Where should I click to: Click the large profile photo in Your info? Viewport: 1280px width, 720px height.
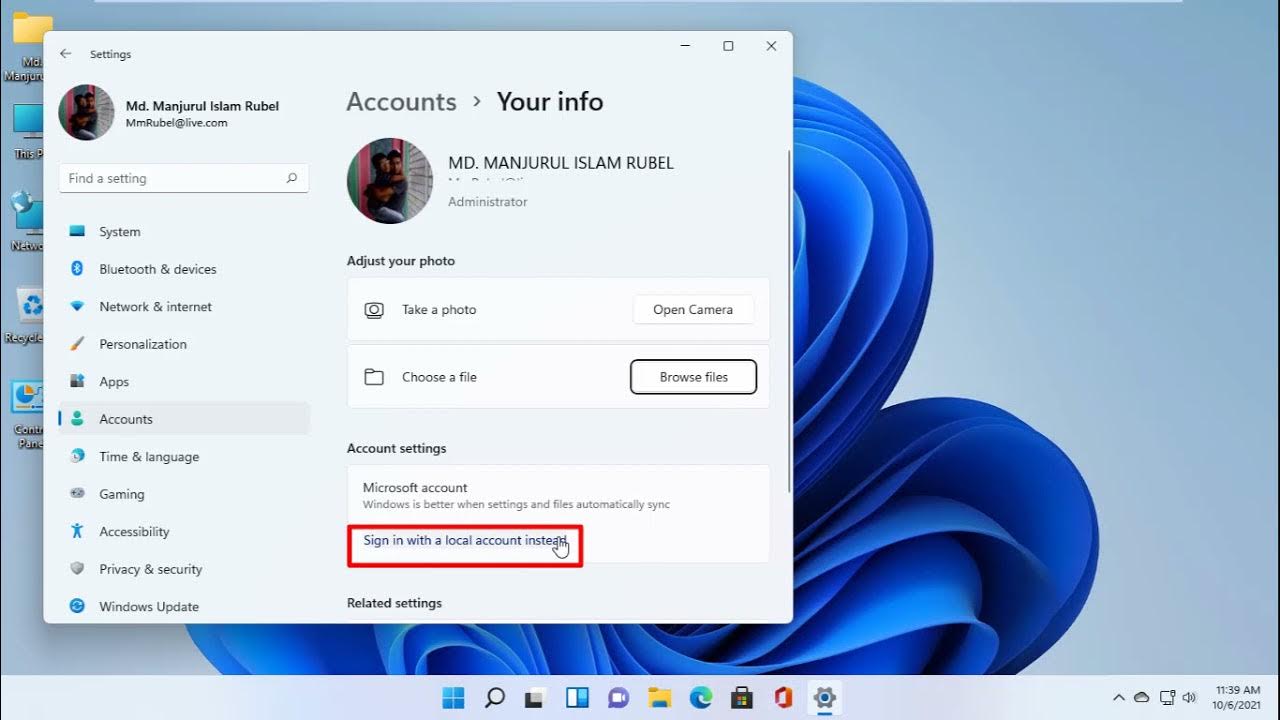coord(390,181)
